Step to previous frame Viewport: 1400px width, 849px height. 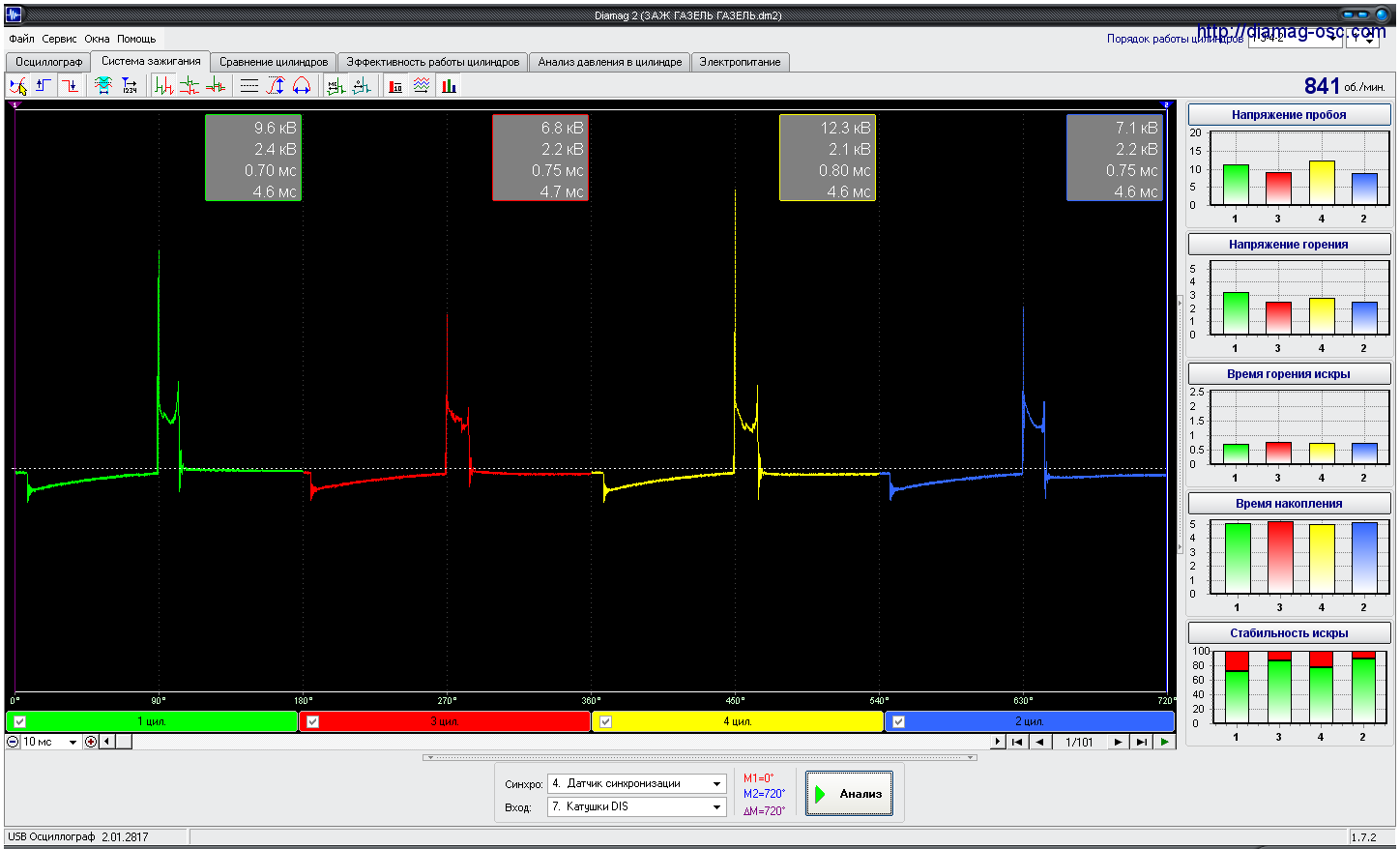click(1040, 742)
